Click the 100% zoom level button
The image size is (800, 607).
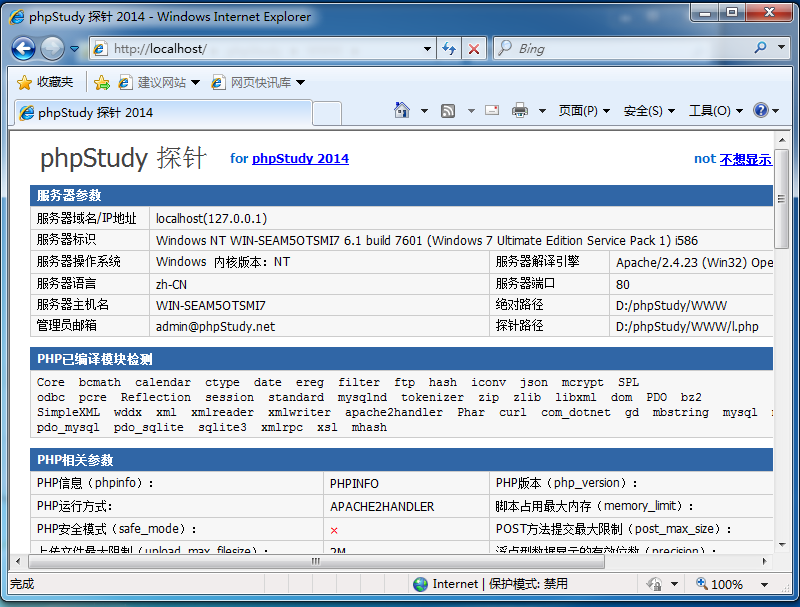tap(719, 584)
